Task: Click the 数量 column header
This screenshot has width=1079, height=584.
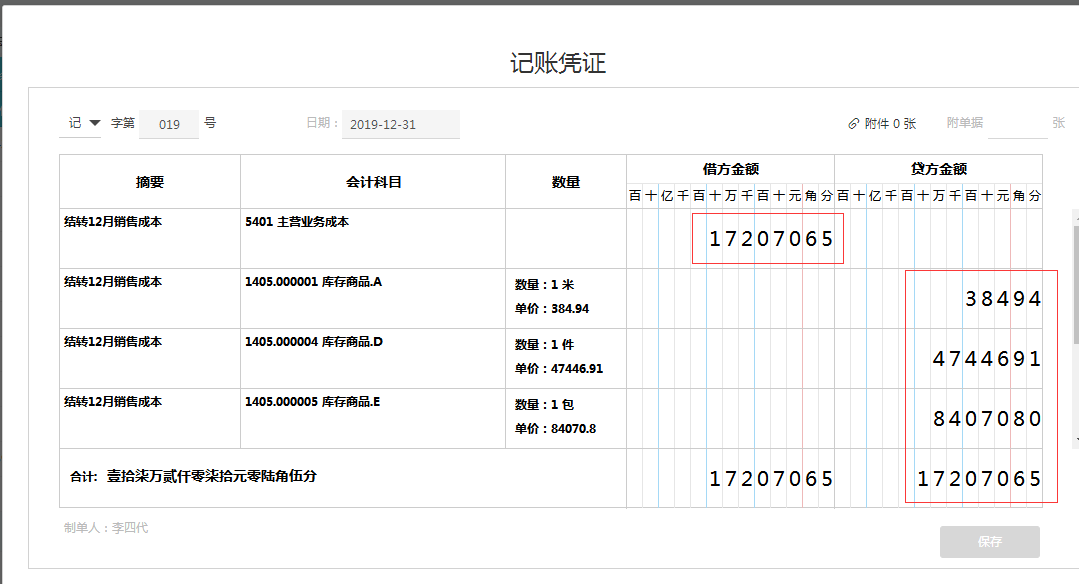Action: [x=566, y=182]
